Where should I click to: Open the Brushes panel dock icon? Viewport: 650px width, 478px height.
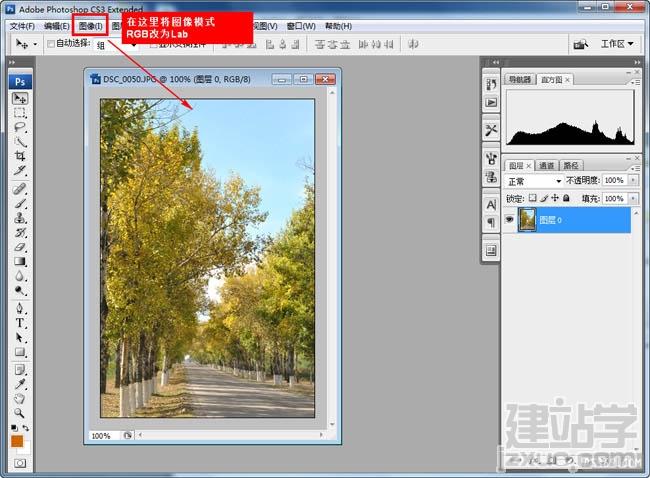pos(491,158)
